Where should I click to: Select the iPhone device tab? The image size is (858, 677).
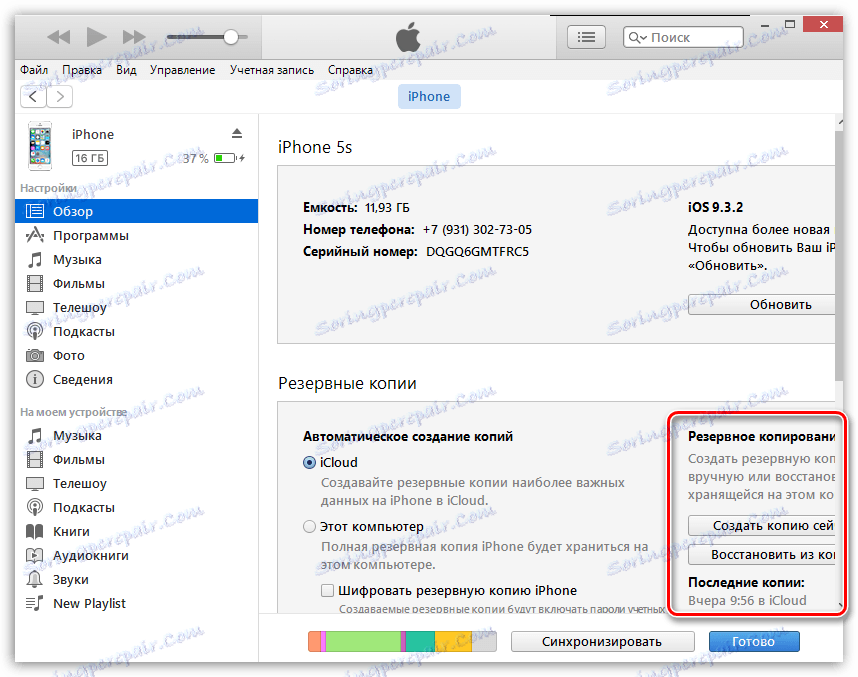click(429, 96)
